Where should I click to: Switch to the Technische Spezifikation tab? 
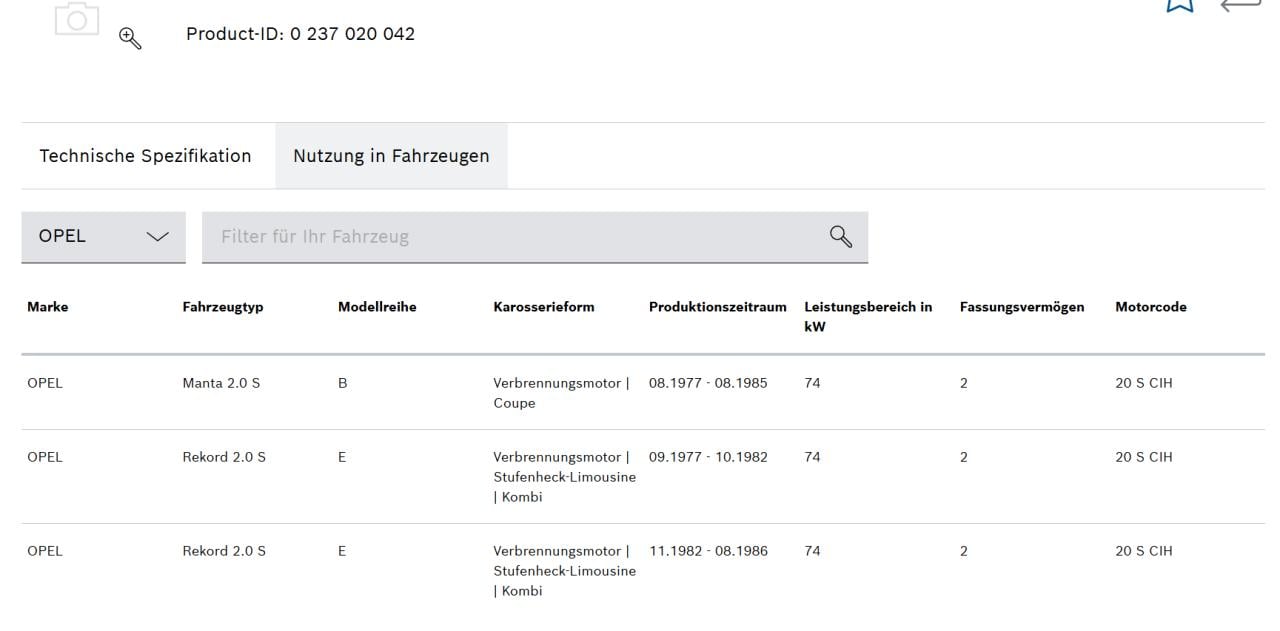pos(145,156)
